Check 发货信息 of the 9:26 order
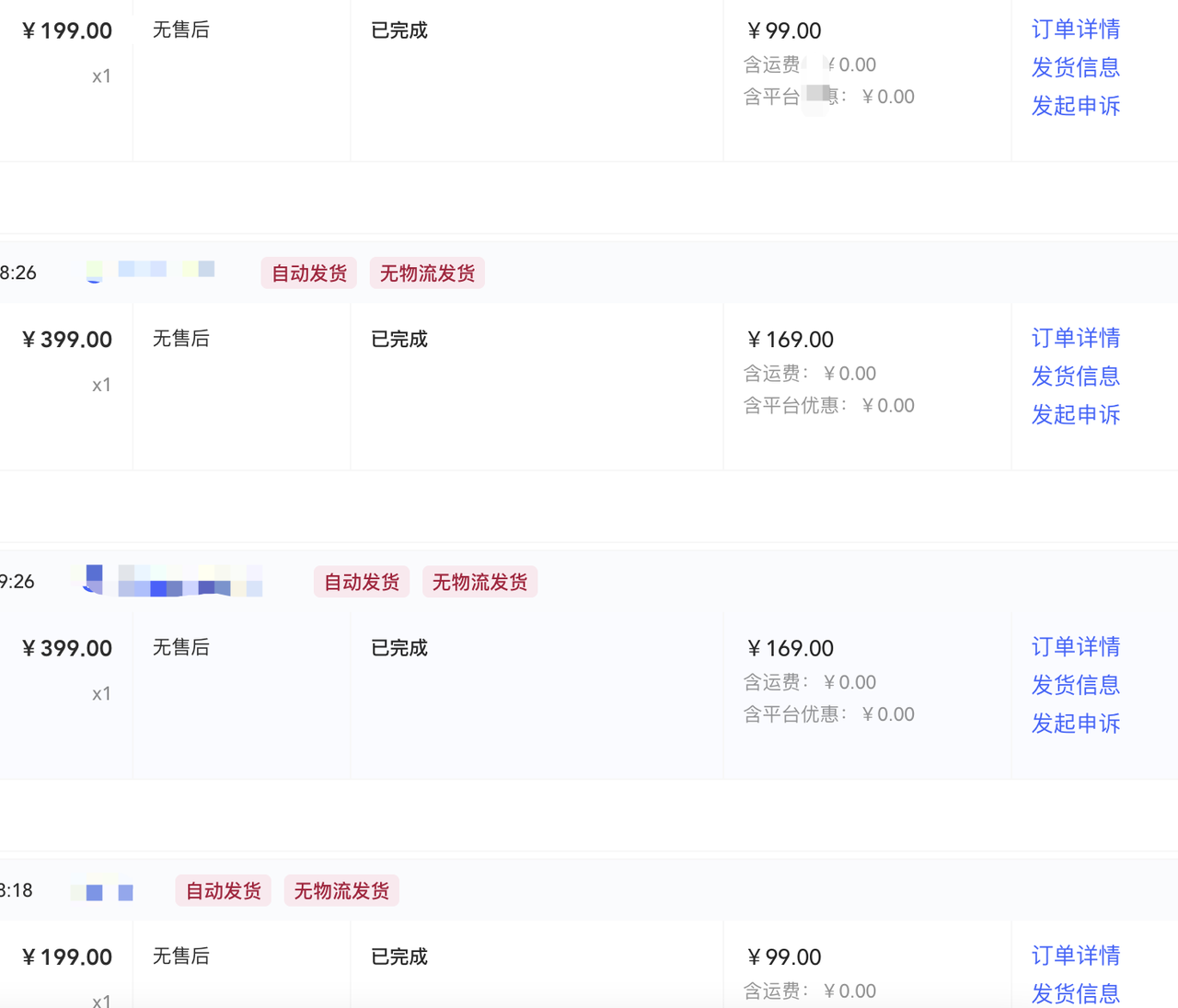This screenshot has width=1178, height=1008. 1075,685
